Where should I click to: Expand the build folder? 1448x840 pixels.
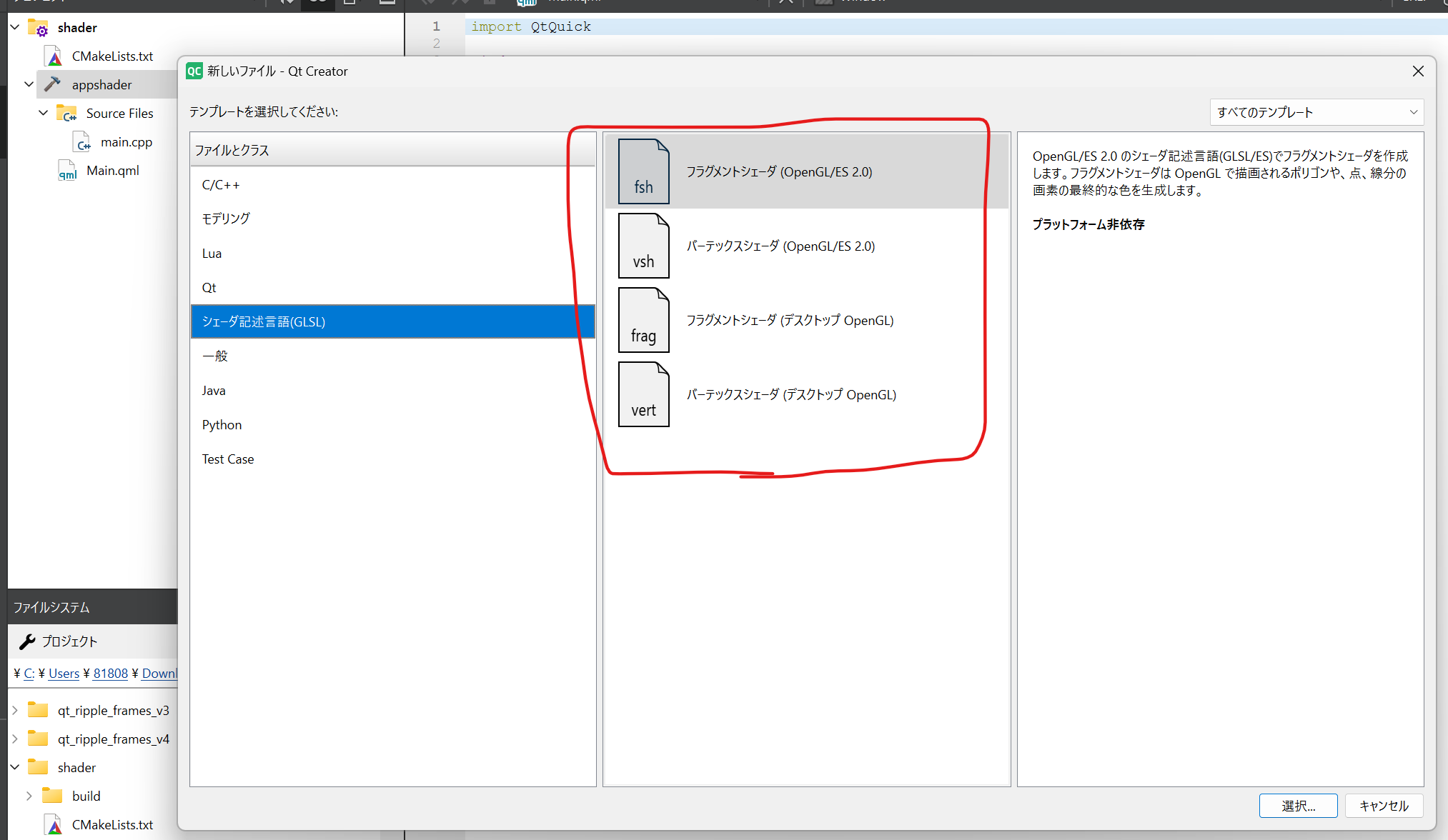coord(29,796)
